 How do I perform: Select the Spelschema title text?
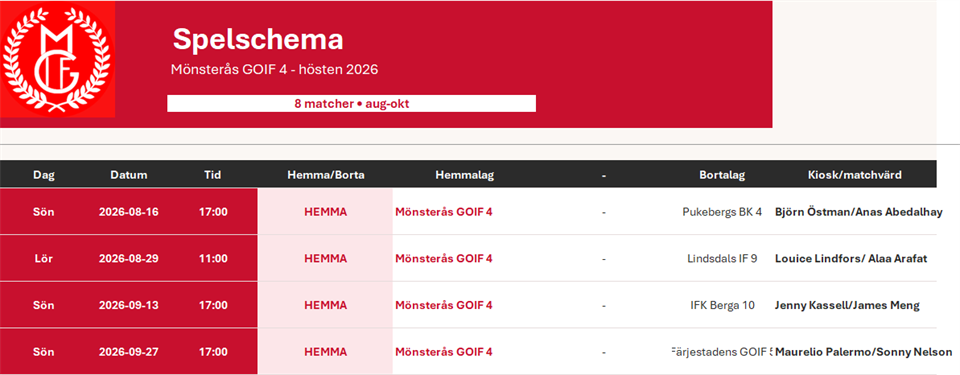click(x=257, y=39)
